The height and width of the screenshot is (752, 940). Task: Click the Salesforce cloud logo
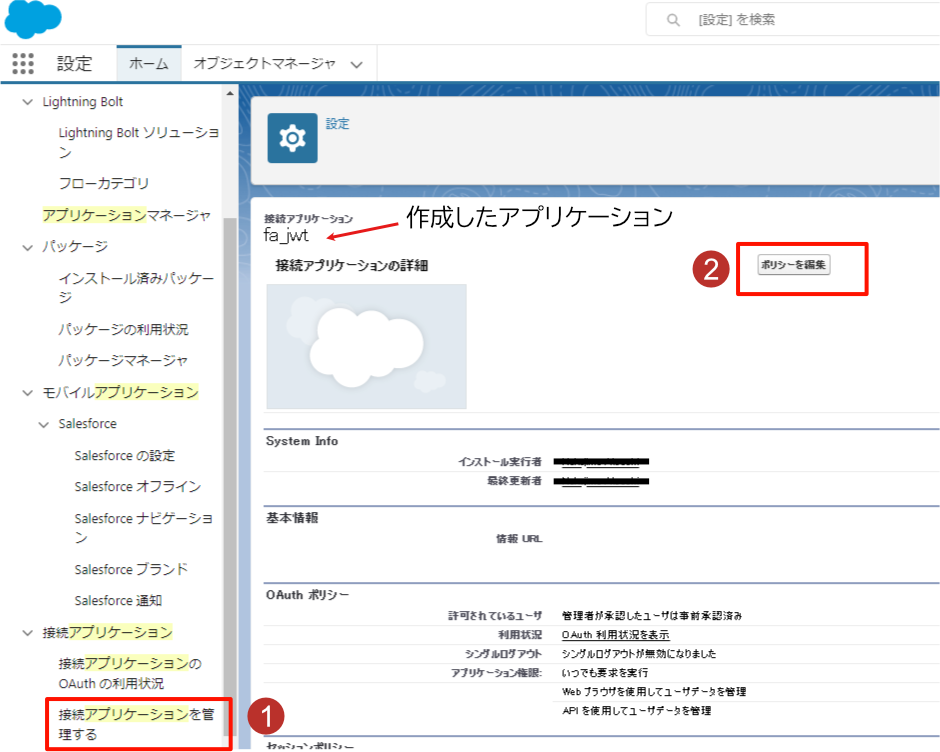[33, 19]
